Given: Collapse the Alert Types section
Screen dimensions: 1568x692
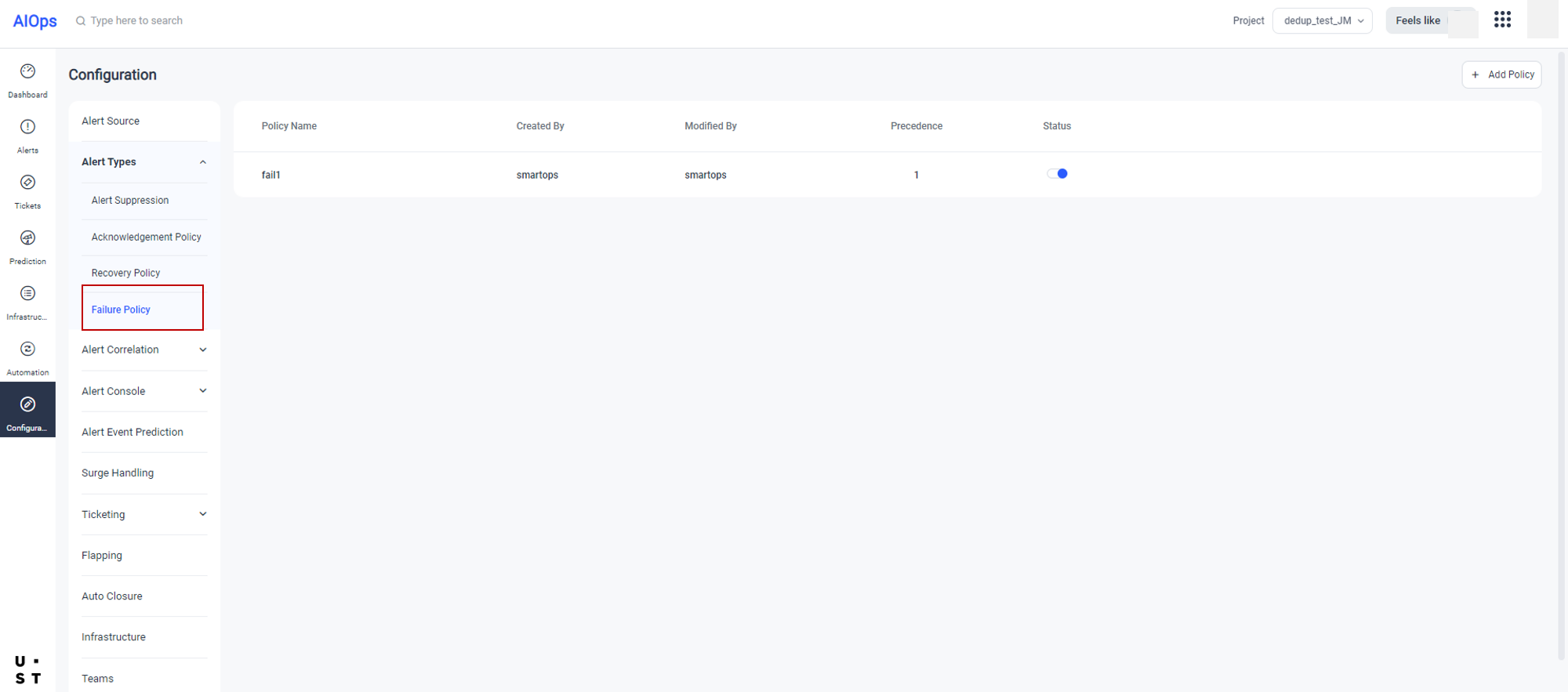Looking at the screenshot, I should click(202, 162).
